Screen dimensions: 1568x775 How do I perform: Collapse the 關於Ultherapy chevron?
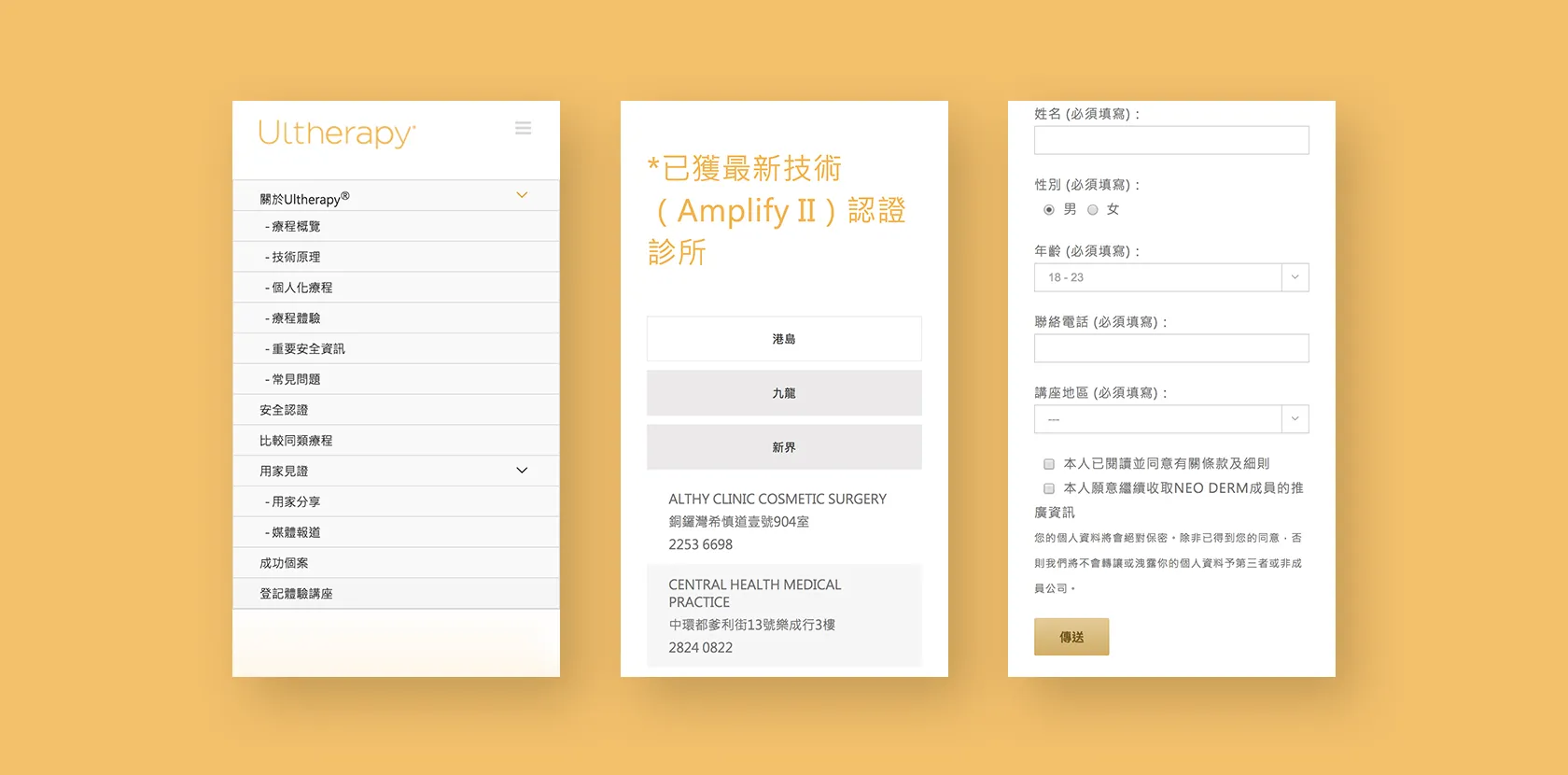pyautogui.click(x=522, y=195)
